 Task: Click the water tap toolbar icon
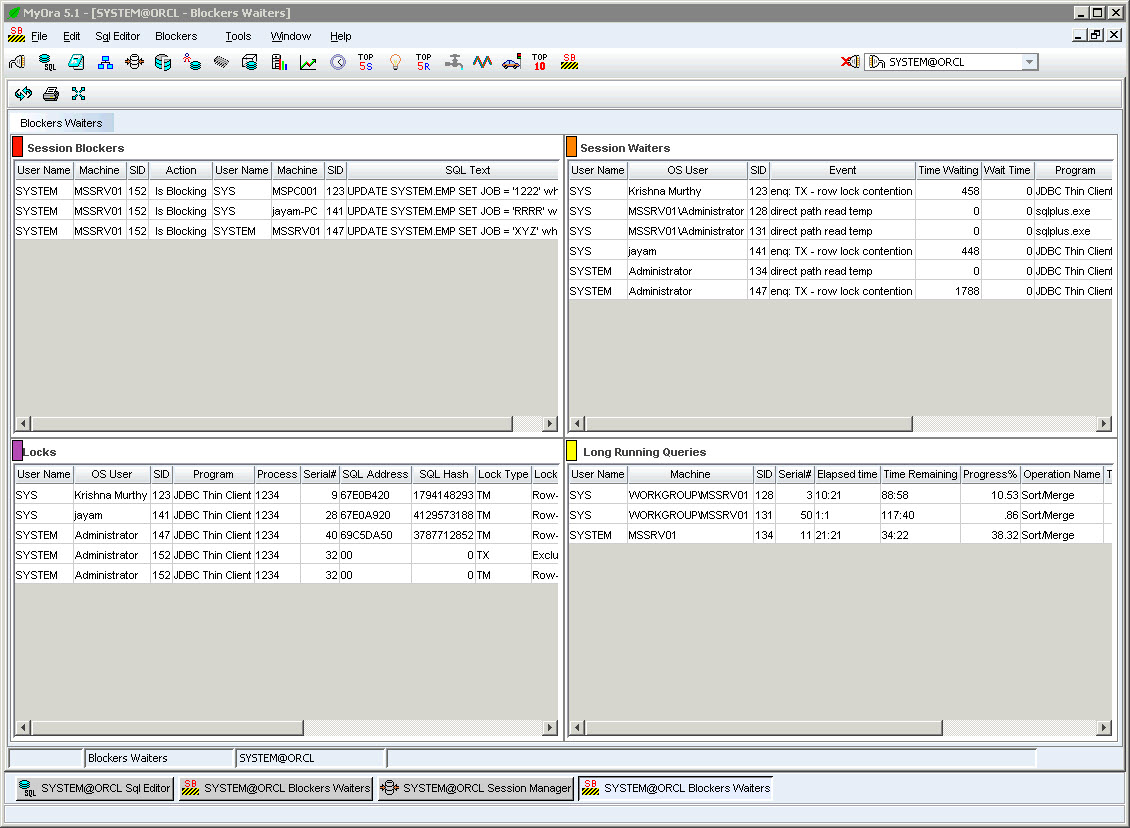[x=453, y=62]
